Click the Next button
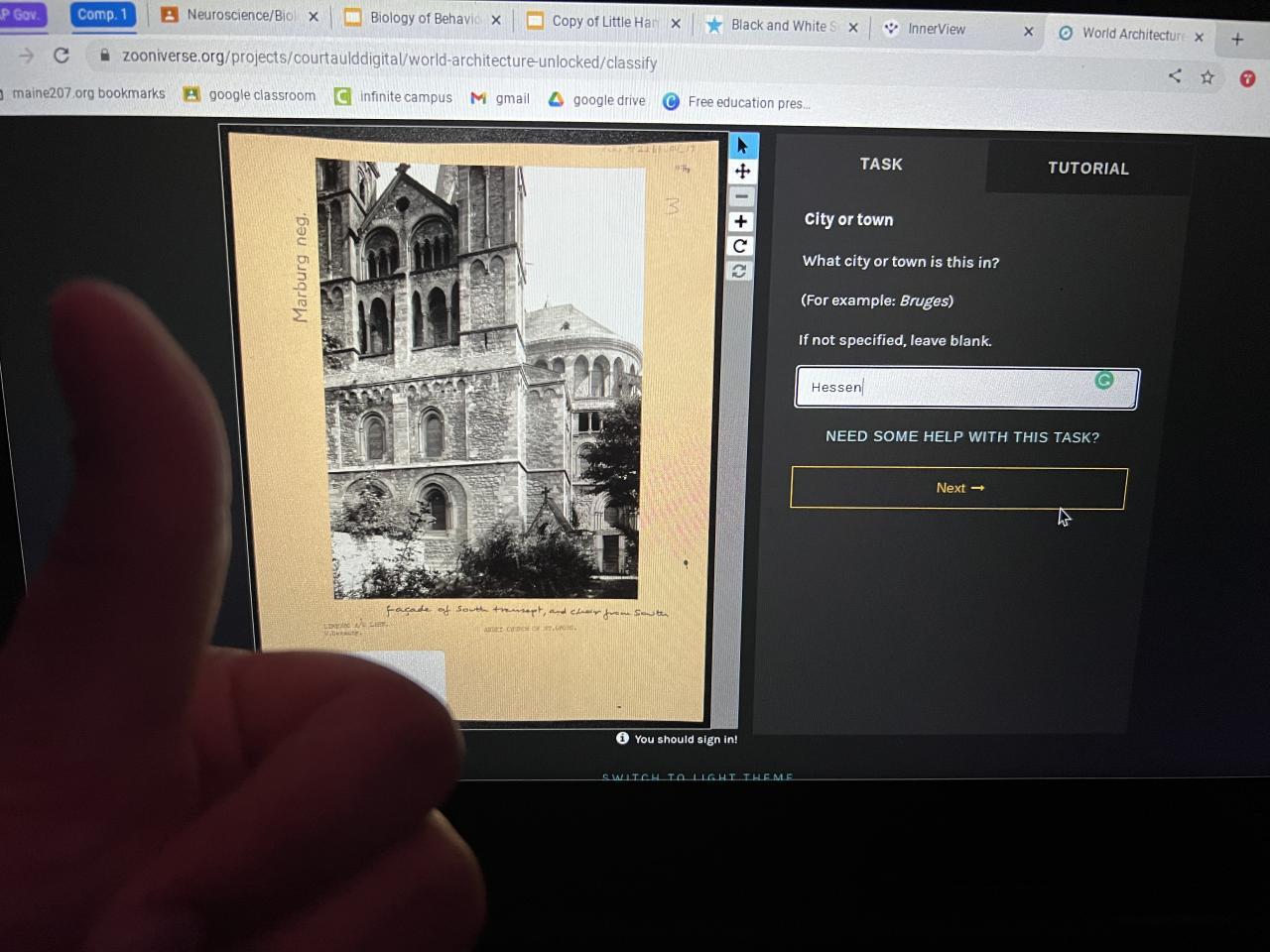This screenshot has height=952, width=1270. (x=958, y=488)
